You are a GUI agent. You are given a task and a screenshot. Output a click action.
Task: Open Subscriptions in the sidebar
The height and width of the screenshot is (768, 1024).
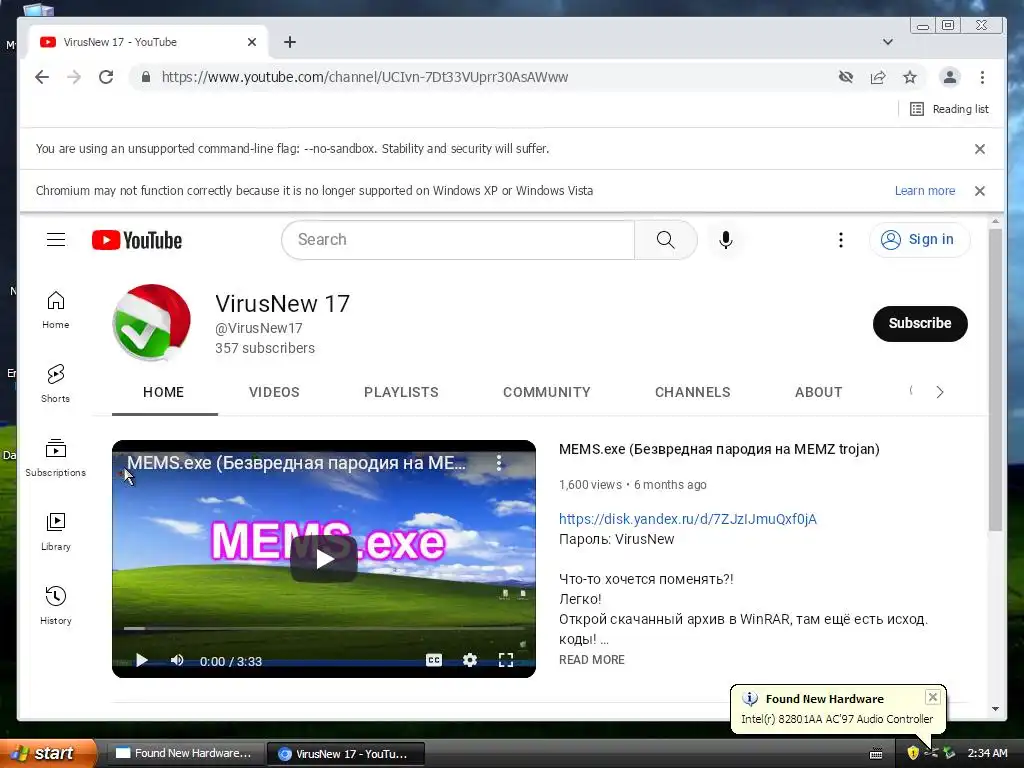(56, 458)
